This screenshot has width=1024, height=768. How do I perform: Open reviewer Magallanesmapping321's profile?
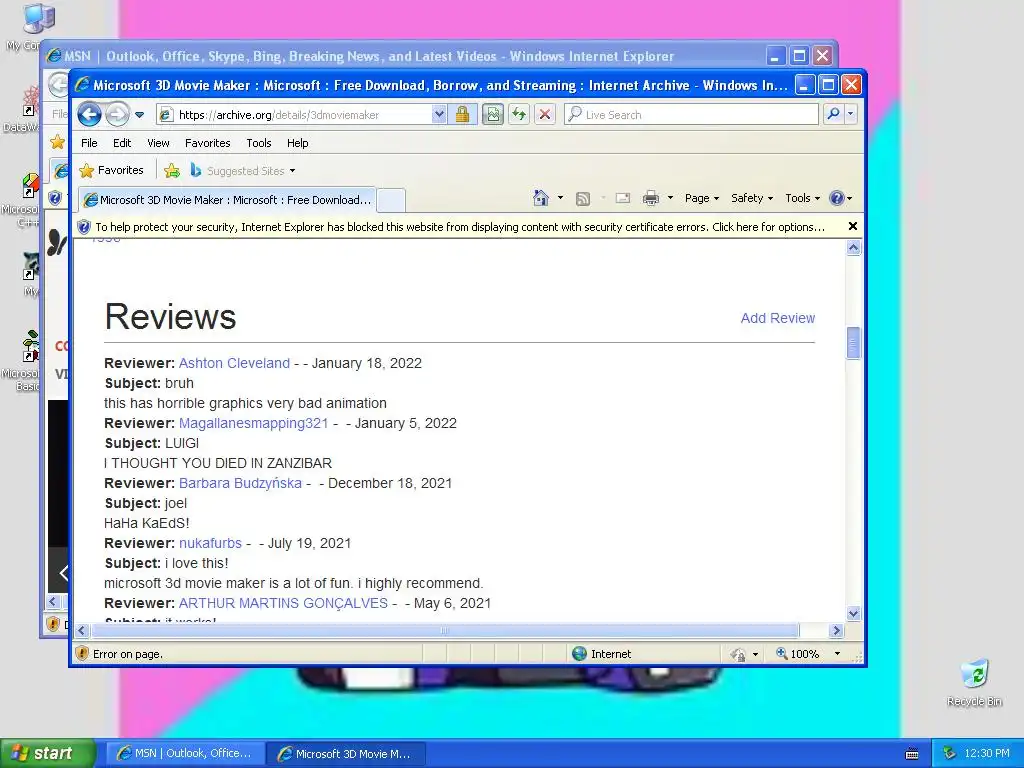tap(253, 423)
